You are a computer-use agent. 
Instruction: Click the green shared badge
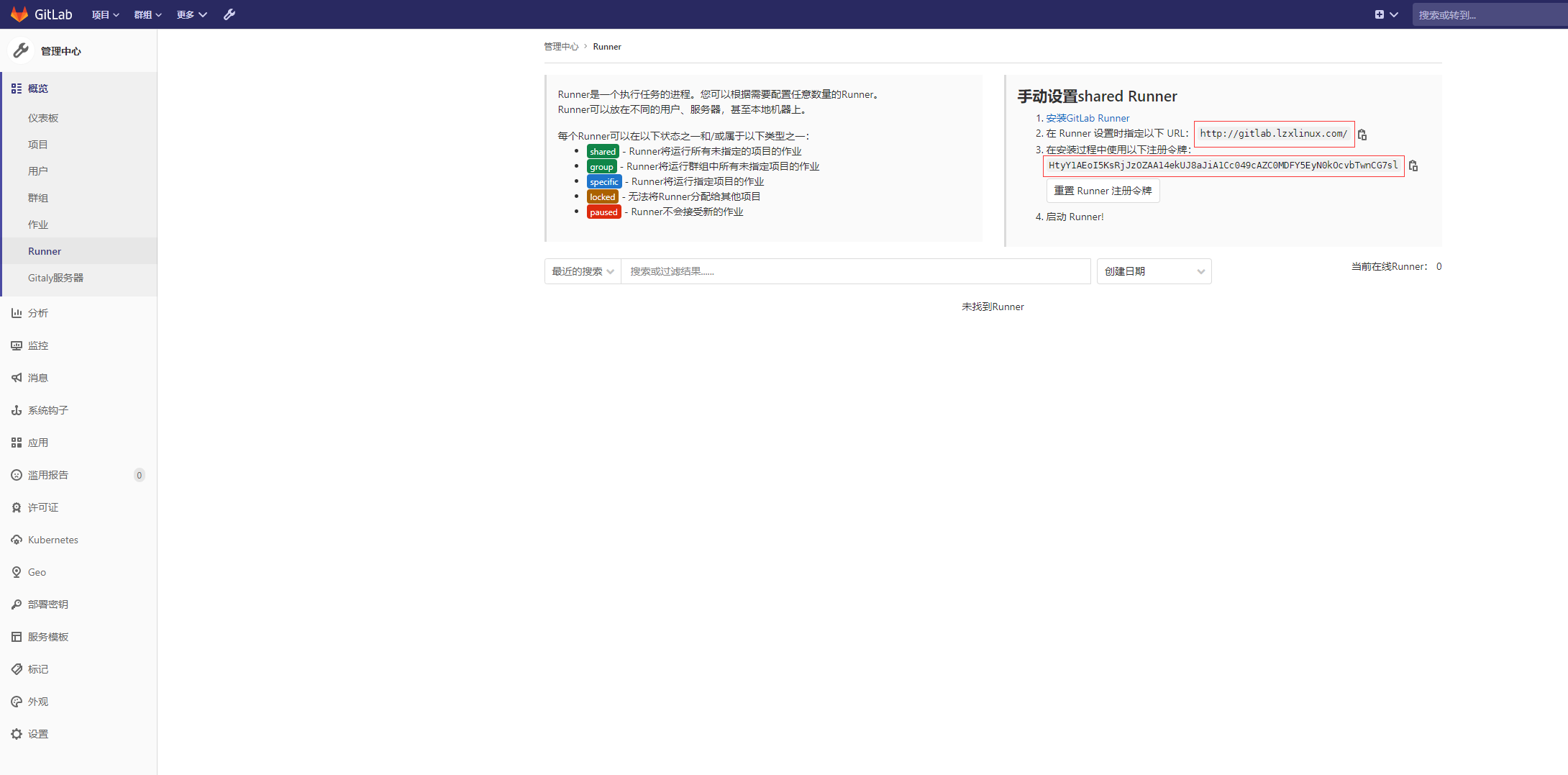pos(603,151)
